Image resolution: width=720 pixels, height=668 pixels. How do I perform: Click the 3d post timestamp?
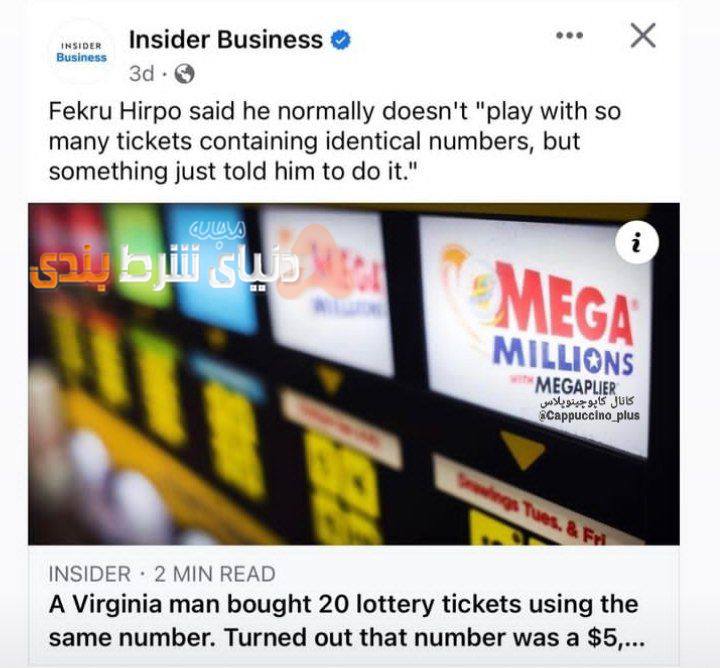click(141, 73)
